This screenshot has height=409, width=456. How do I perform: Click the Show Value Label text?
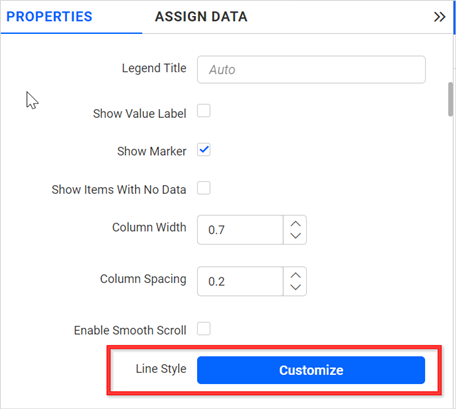[x=140, y=114]
